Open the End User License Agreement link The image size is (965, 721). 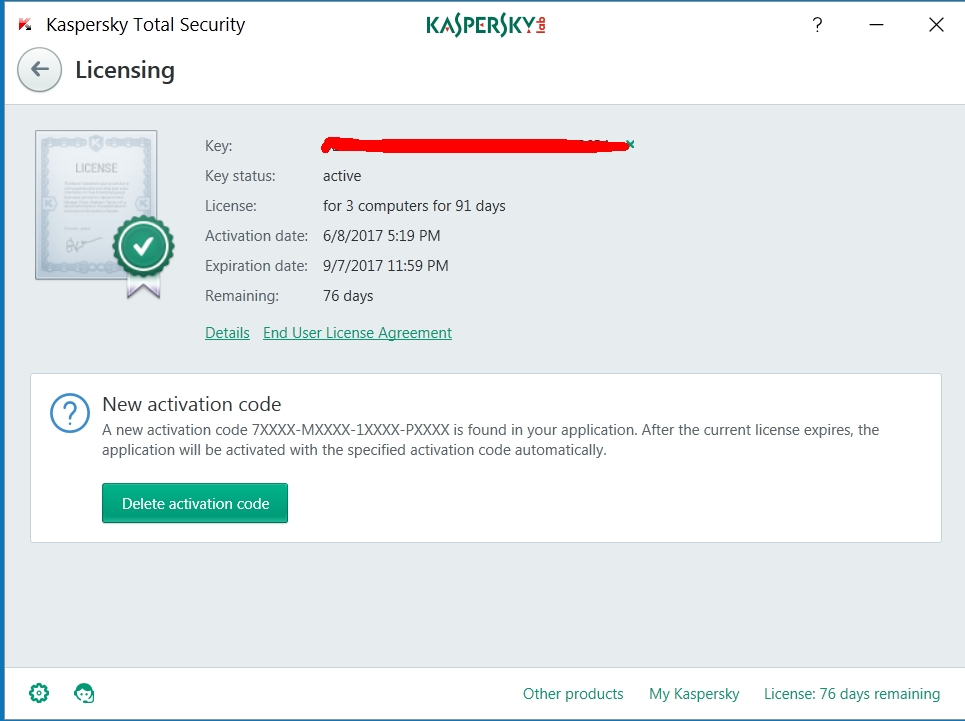[358, 333]
